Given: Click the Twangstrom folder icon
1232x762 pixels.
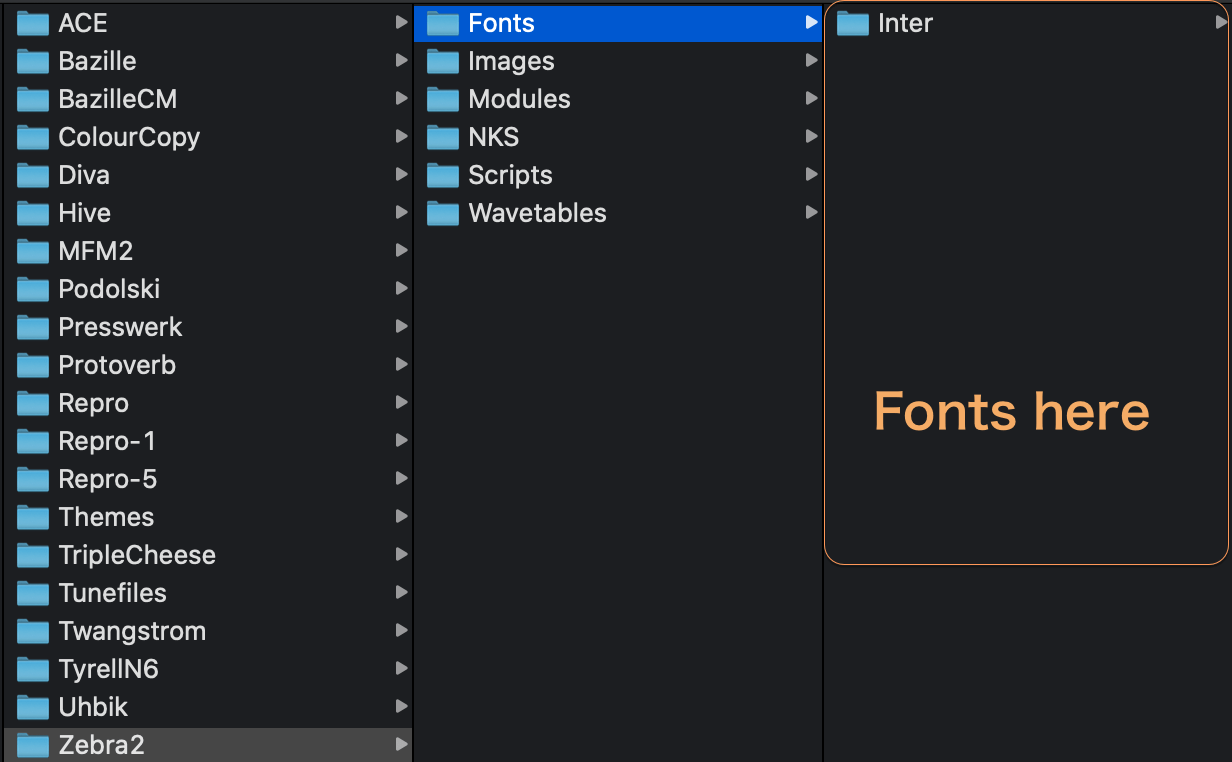Looking at the screenshot, I should (x=33, y=631).
